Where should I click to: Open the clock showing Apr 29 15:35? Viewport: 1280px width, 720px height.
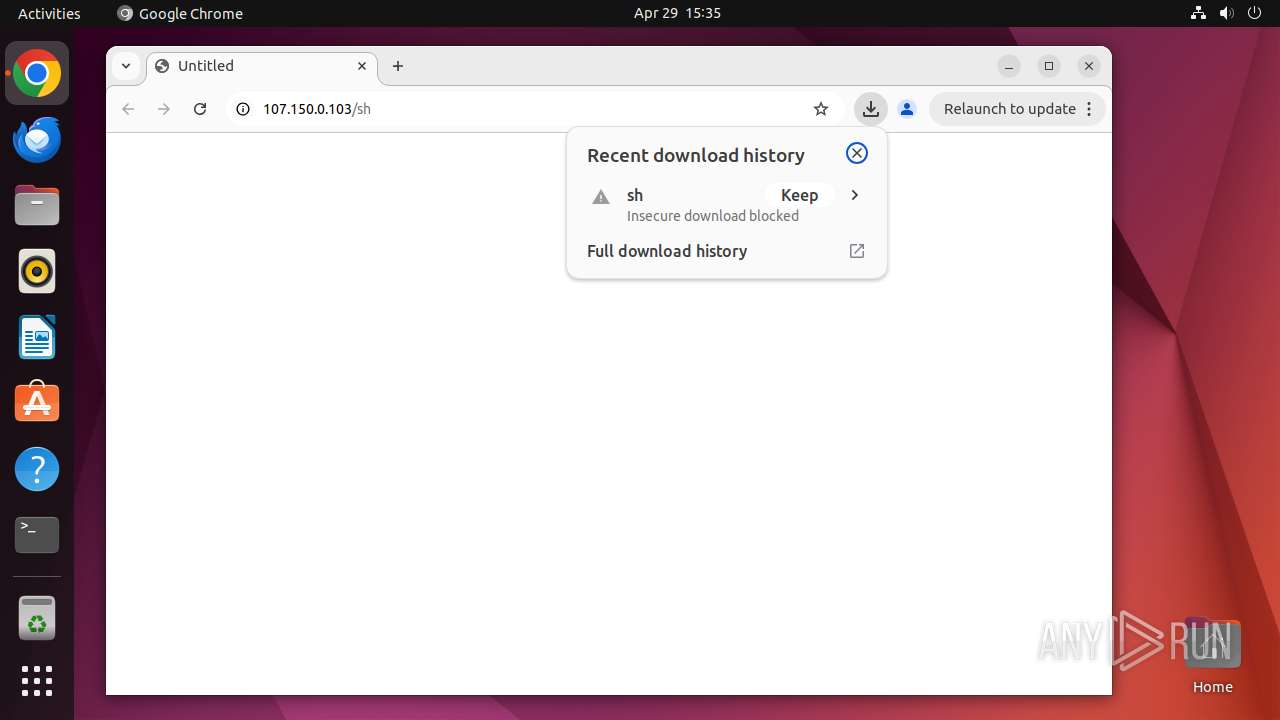(x=677, y=13)
